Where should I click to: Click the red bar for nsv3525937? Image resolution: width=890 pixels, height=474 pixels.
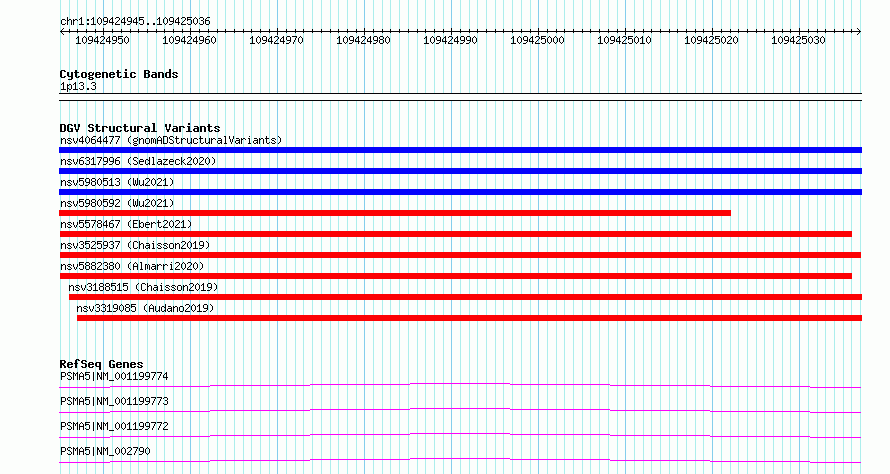pos(460,255)
